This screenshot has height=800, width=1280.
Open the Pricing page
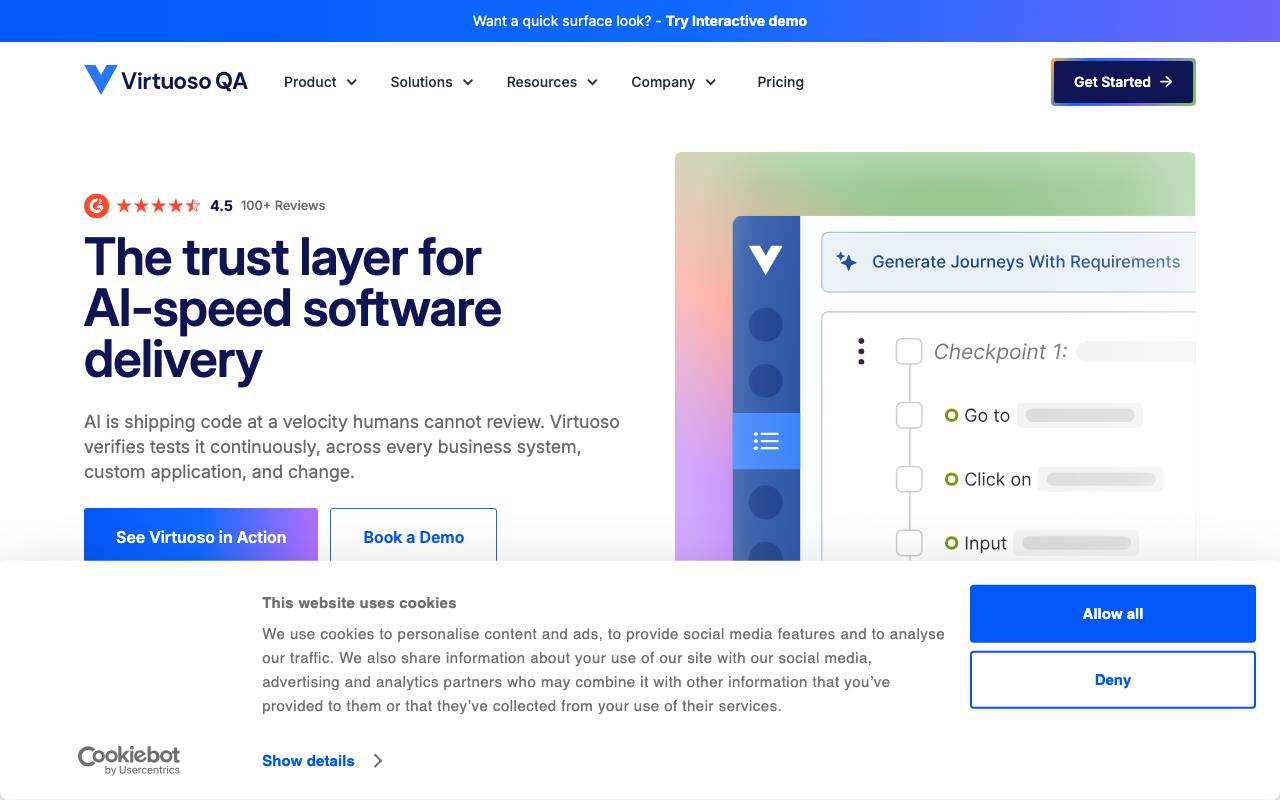tap(781, 82)
